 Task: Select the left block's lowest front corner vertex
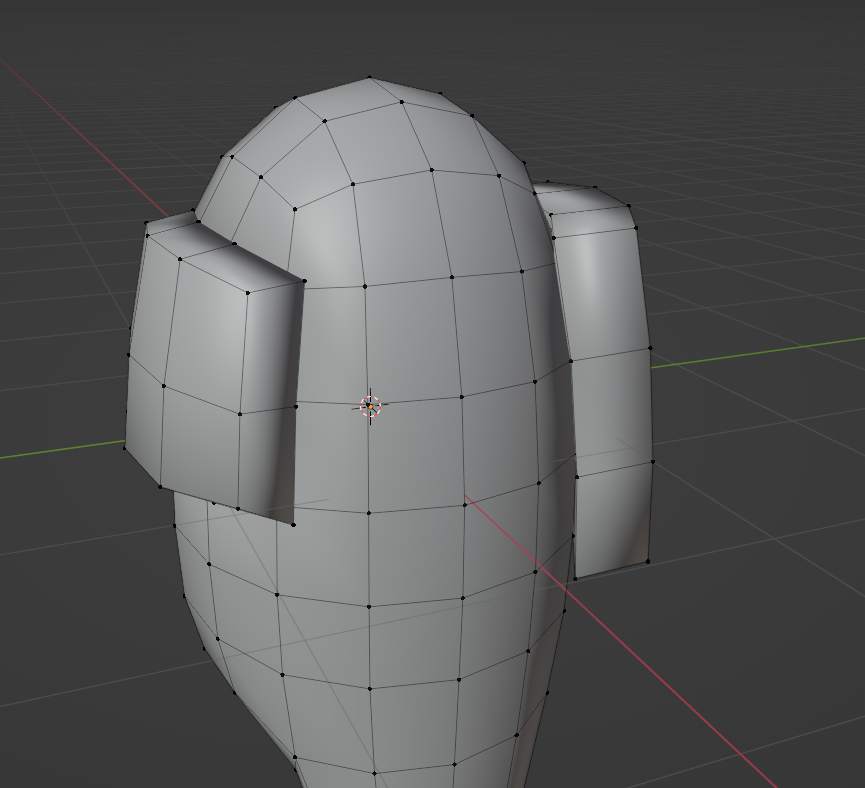point(293,524)
